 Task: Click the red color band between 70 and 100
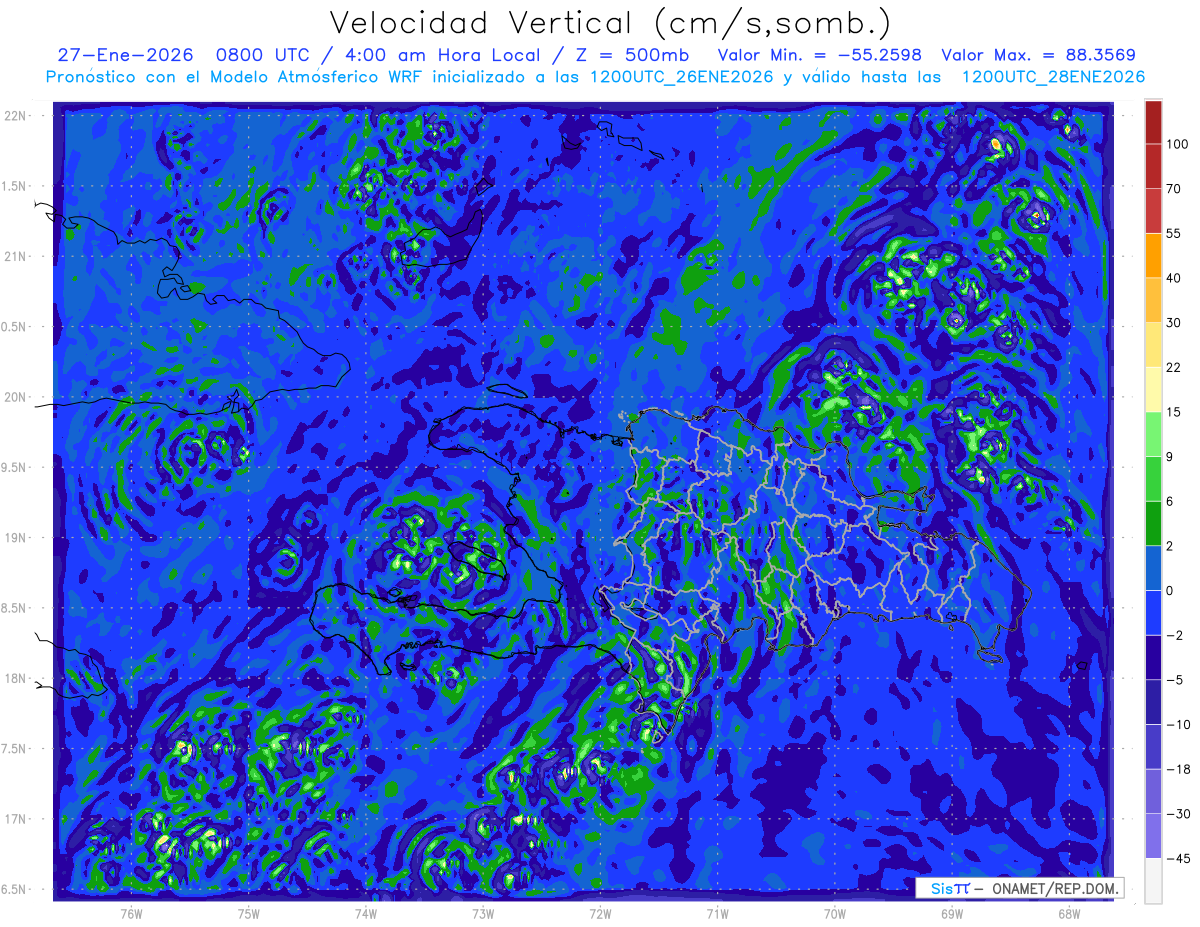click(x=1153, y=166)
